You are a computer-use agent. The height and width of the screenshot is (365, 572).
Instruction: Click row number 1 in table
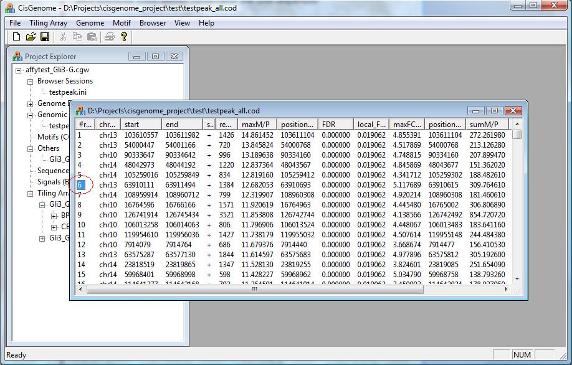click(x=79, y=135)
